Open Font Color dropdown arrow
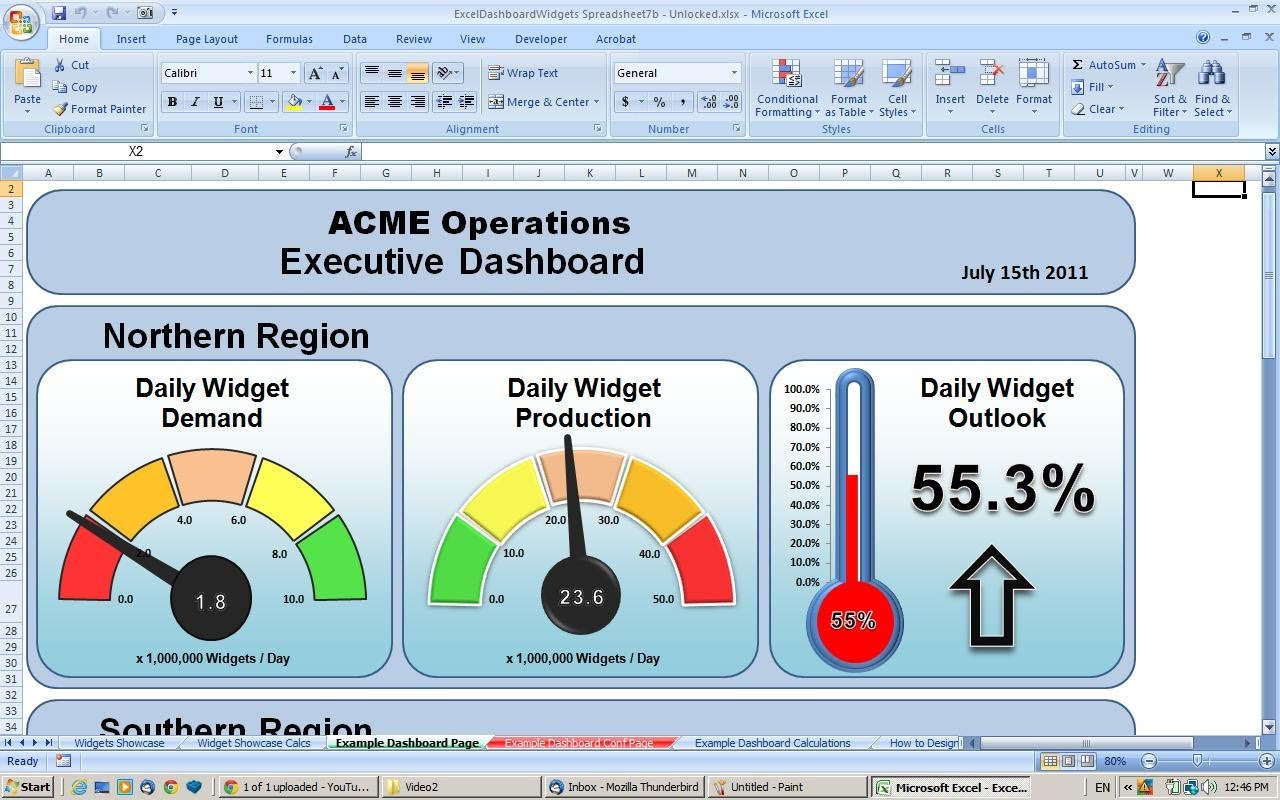The height and width of the screenshot is (800, 1280). [342, 102]
